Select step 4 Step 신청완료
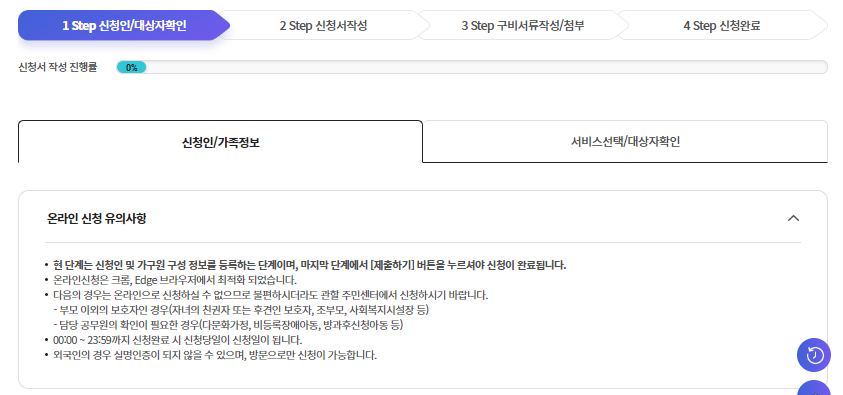This screenshot has width=843, height=395. [x=721, y=25]
